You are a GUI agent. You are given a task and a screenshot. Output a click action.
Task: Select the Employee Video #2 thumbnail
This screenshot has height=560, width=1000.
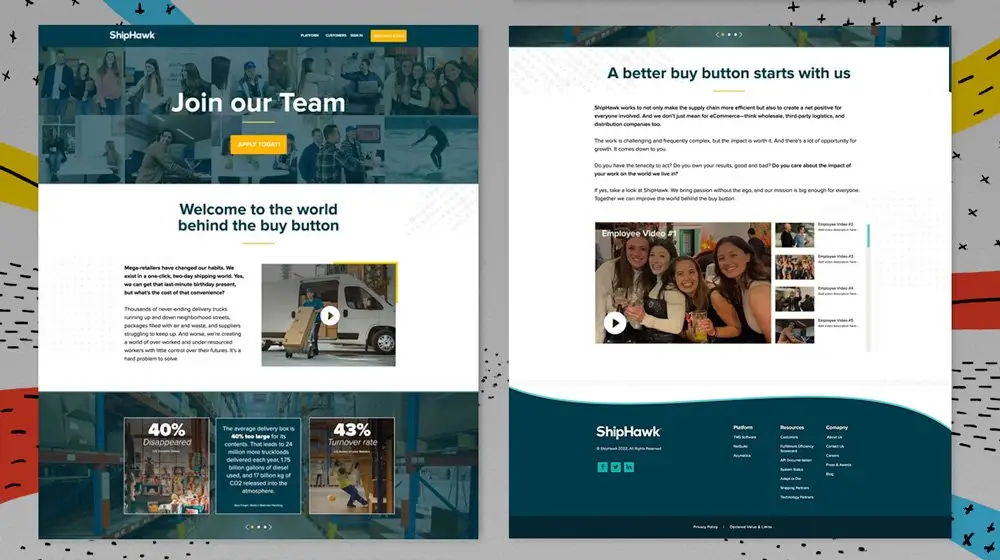coord(795,235)
